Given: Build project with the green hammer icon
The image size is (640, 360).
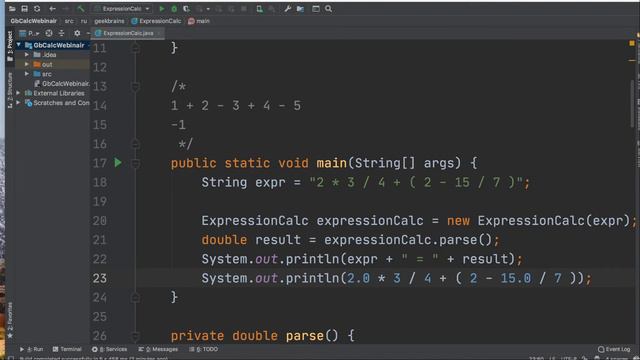Looking at the screenshot, I should coord(80,9).
